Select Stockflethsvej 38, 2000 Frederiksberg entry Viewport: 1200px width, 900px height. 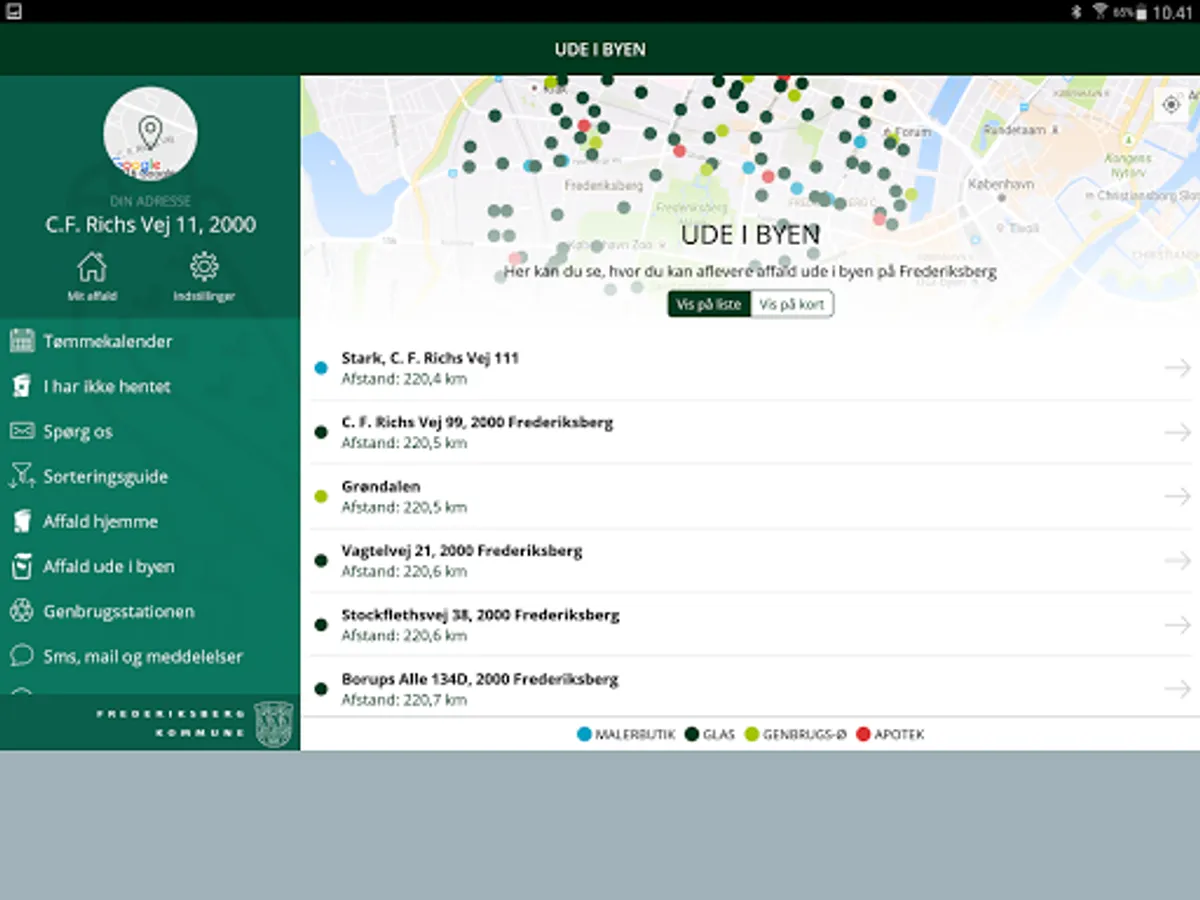tap(750, 625)
